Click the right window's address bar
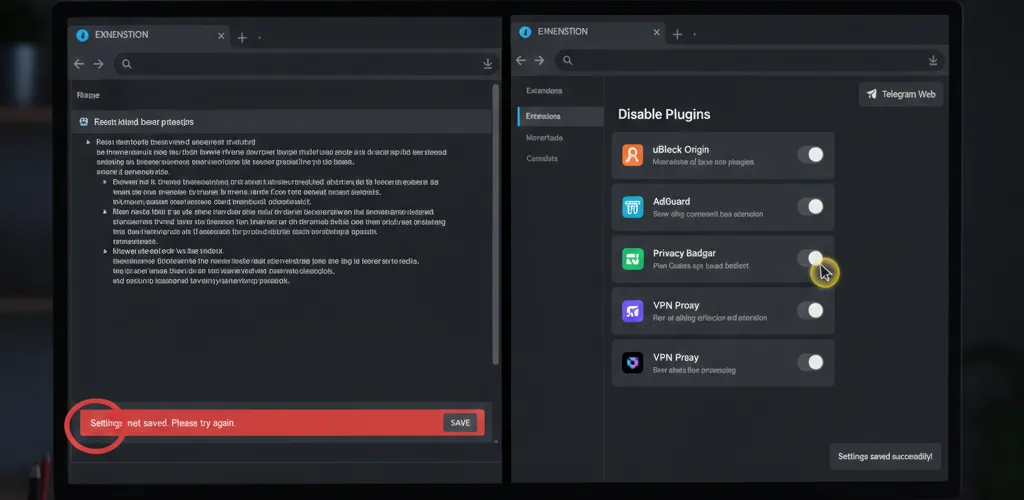 (x=750, y=60)
